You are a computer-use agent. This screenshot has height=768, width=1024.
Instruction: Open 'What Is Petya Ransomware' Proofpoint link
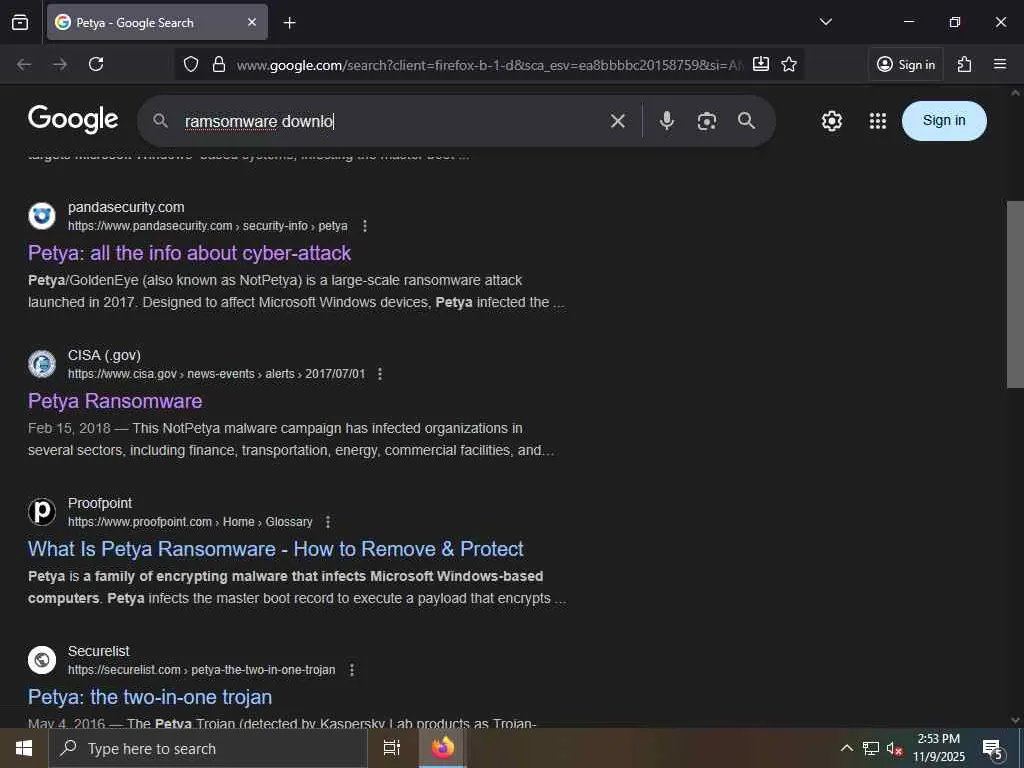pos(276,549)
